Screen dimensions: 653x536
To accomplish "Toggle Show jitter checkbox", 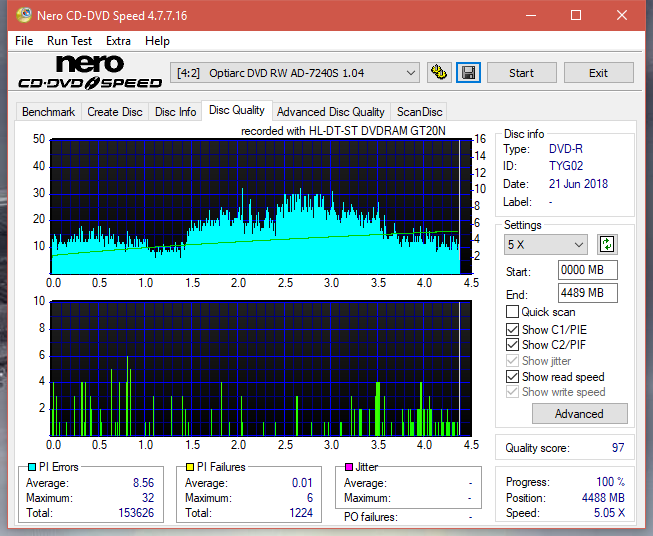I will pyautogui.click(x=512, y=361).
